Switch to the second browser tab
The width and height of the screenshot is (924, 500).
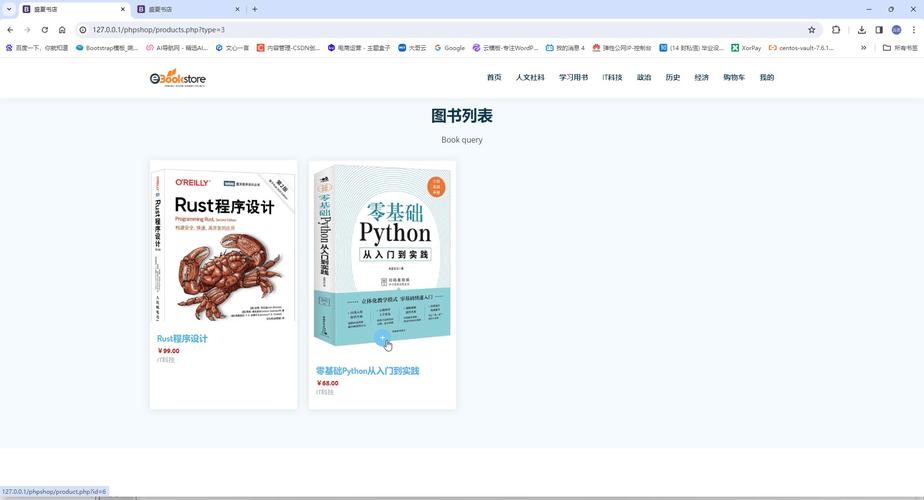click(188, 9)
